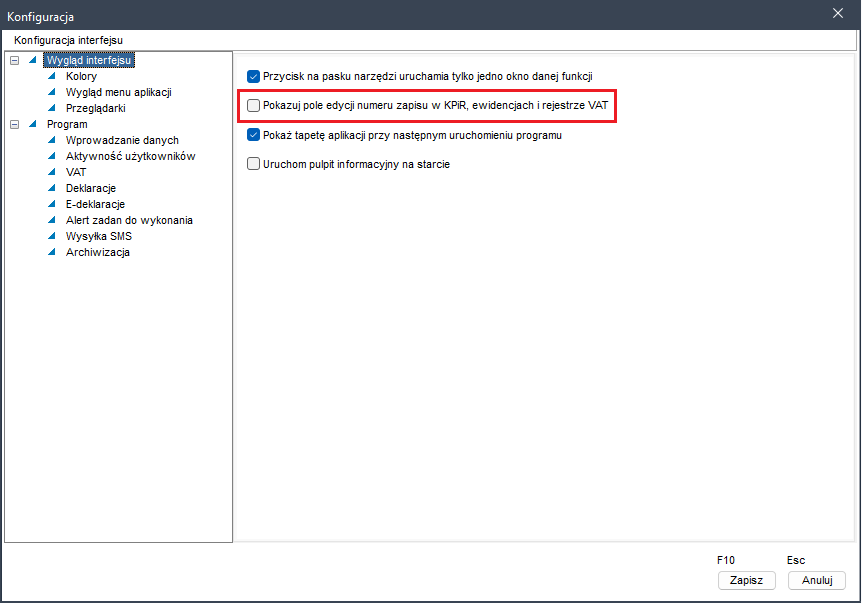
Task: Click the Esc shortcut label
Action: tap(796, 560)
